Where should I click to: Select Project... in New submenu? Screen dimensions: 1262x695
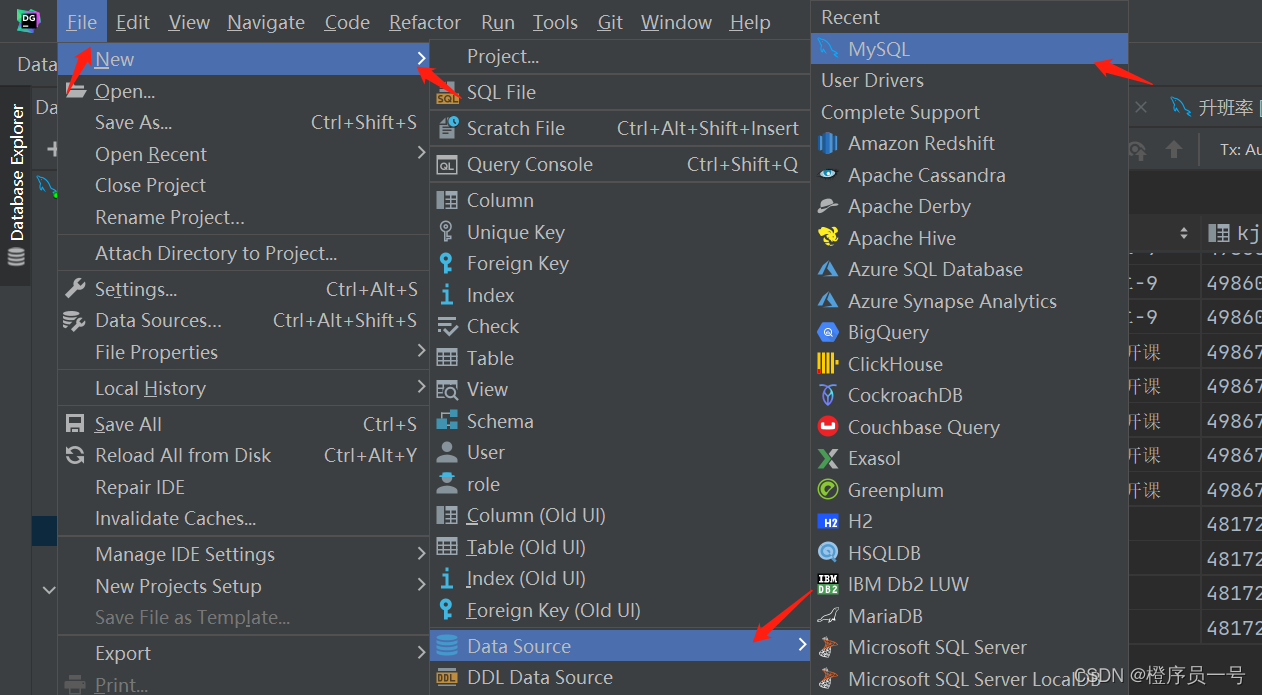click(x=620, y=56)
